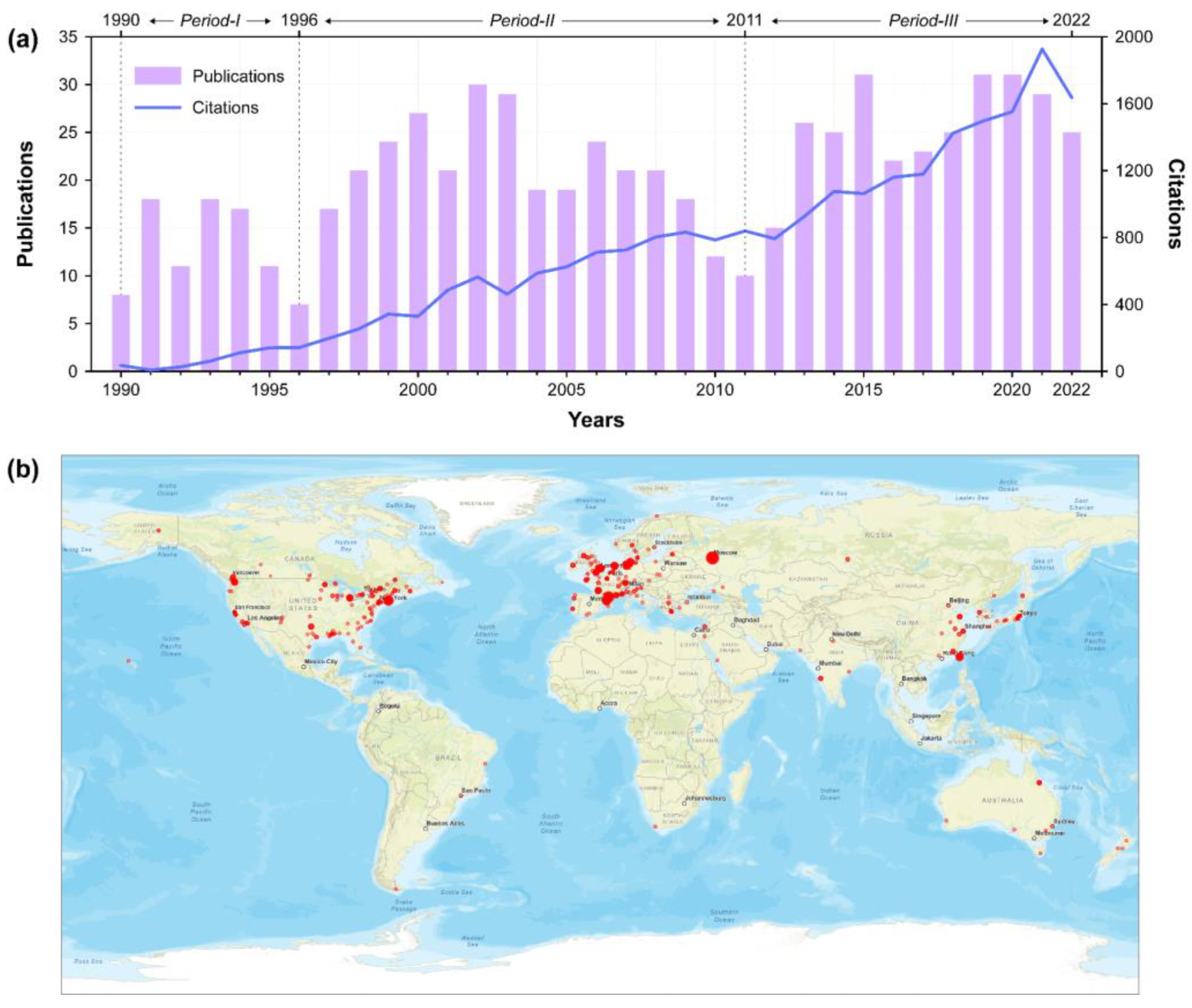Click the BRAZIL country label on map
Screen dimensions: 1192x1008
(448, 758)
